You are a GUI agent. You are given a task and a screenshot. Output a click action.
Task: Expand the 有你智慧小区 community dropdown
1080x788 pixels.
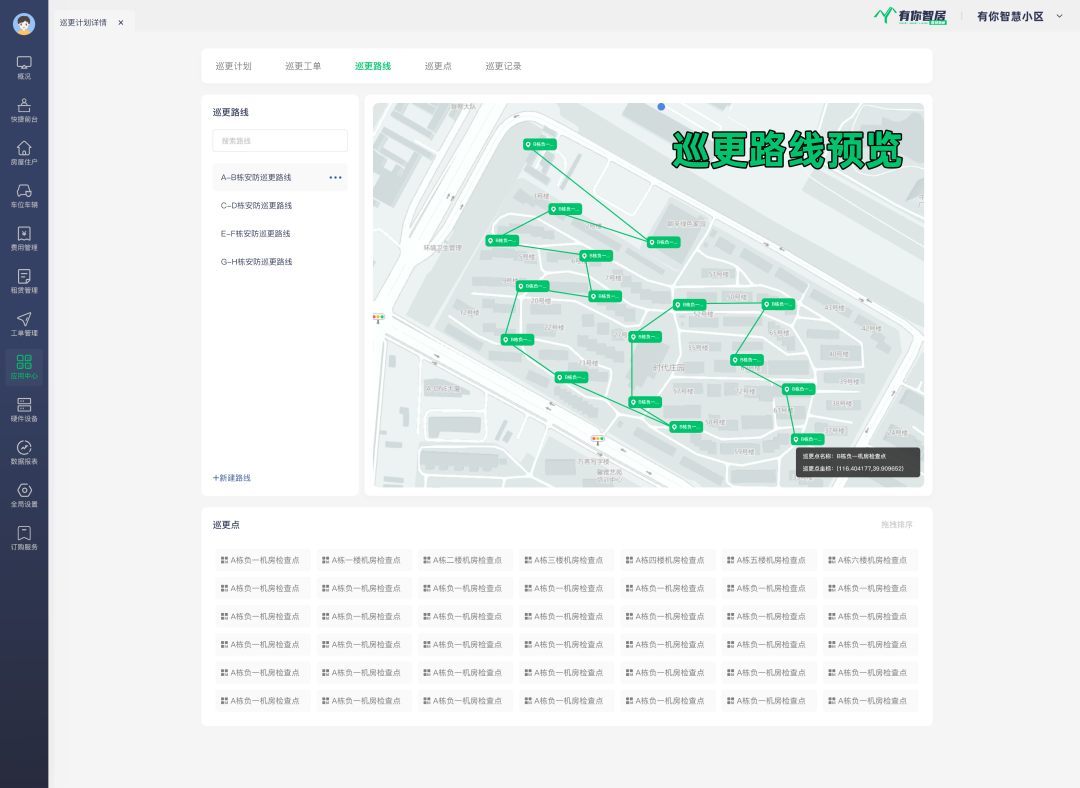1059,16
